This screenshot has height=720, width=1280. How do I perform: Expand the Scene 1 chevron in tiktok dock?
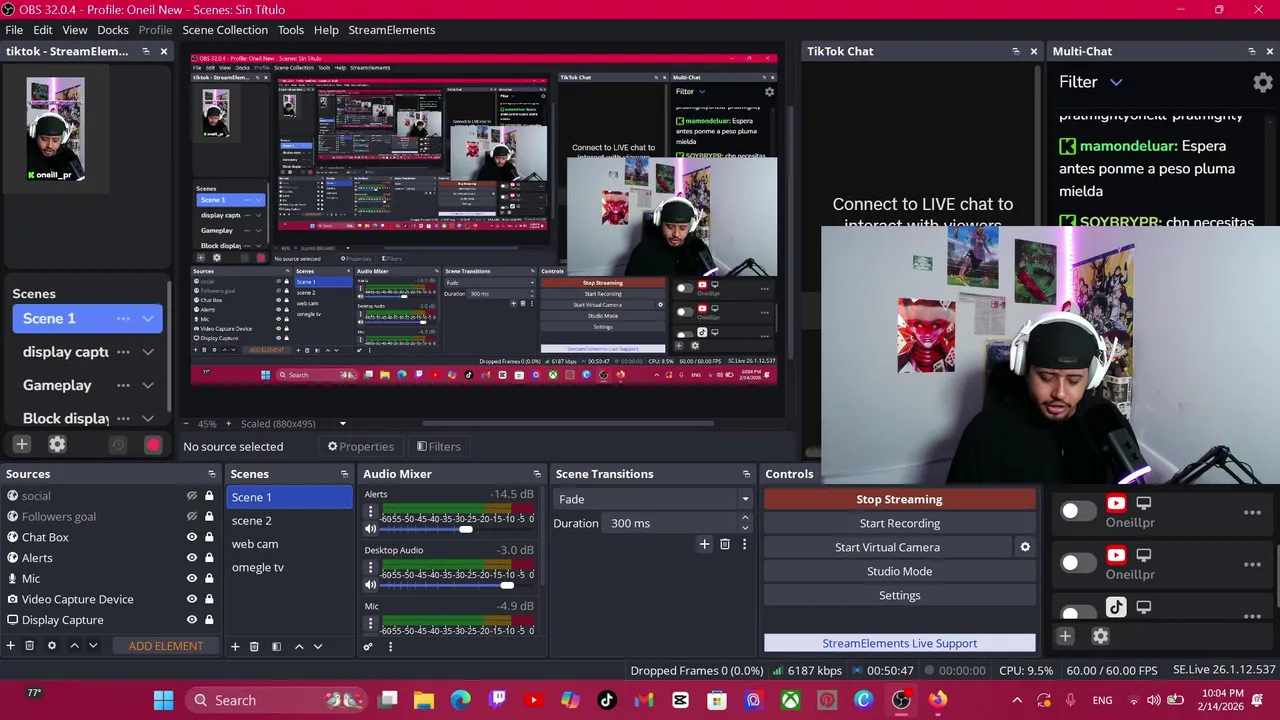pyautogui.click(x=148, y=319)
